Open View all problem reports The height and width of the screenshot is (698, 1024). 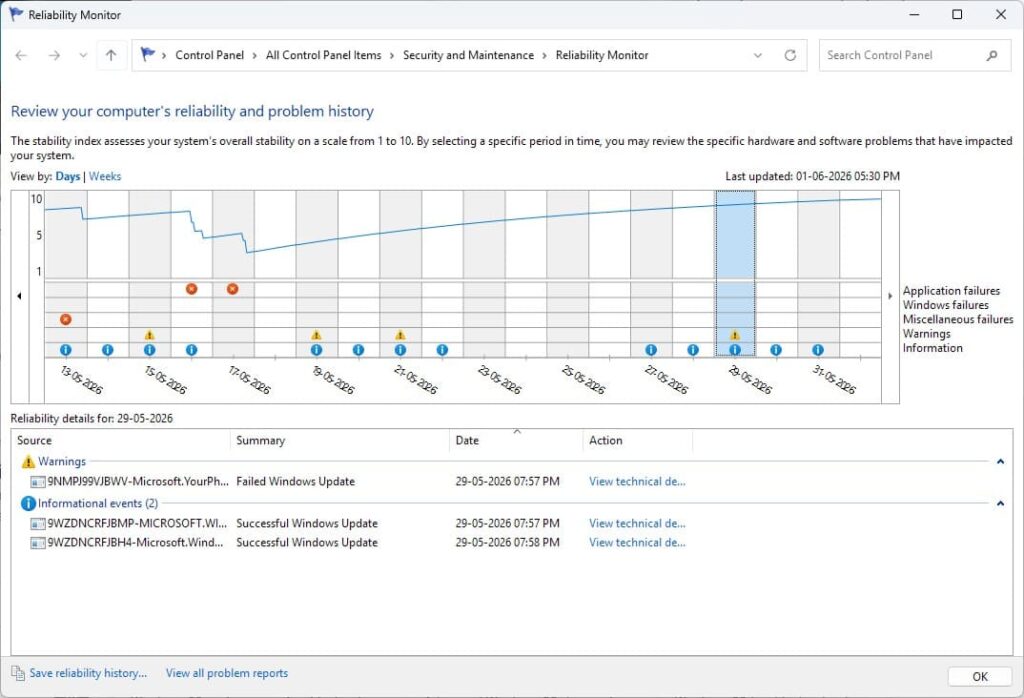[x=227, y=673]
